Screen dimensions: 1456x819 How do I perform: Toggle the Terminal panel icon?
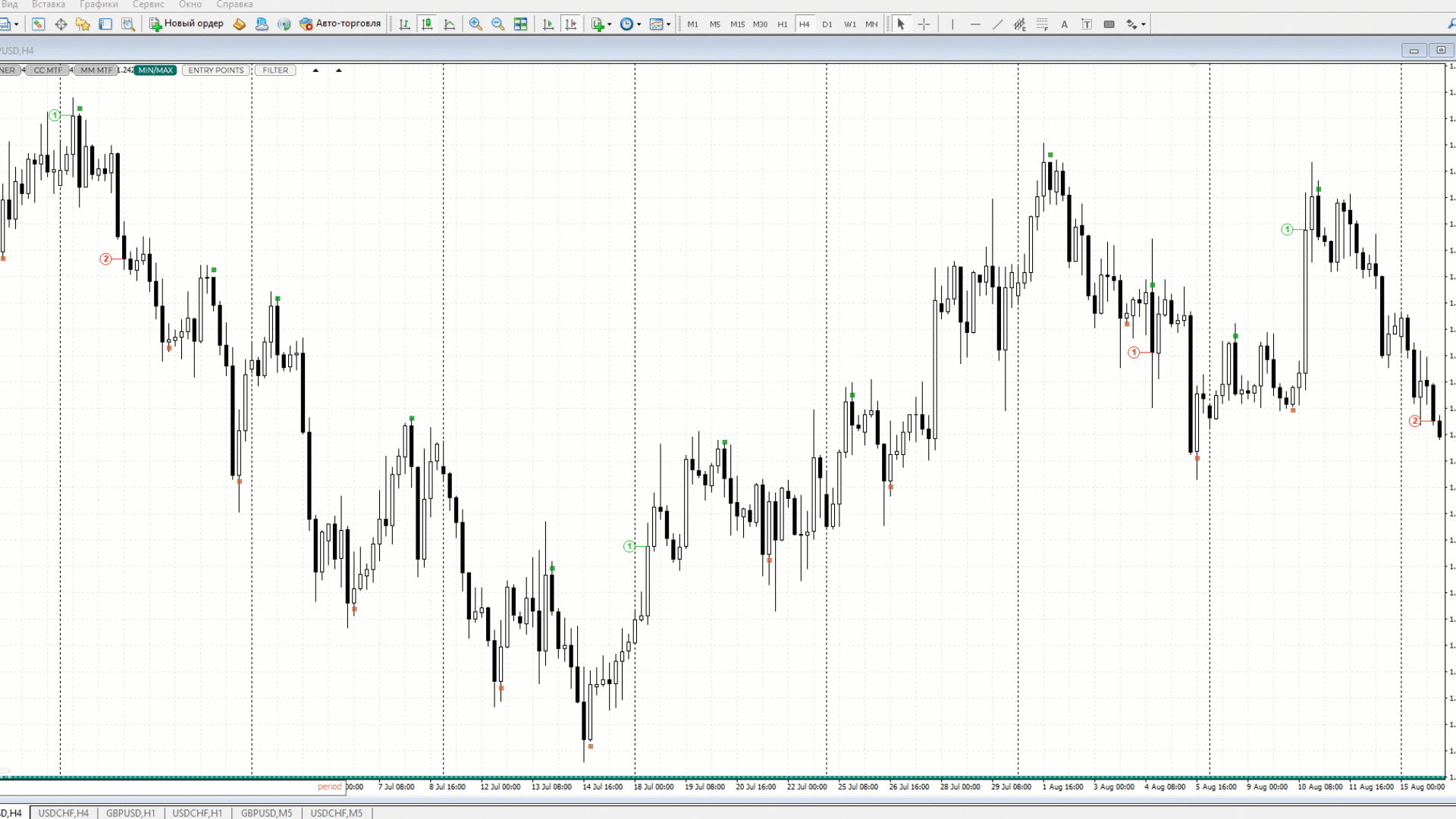tap(105, 24)
